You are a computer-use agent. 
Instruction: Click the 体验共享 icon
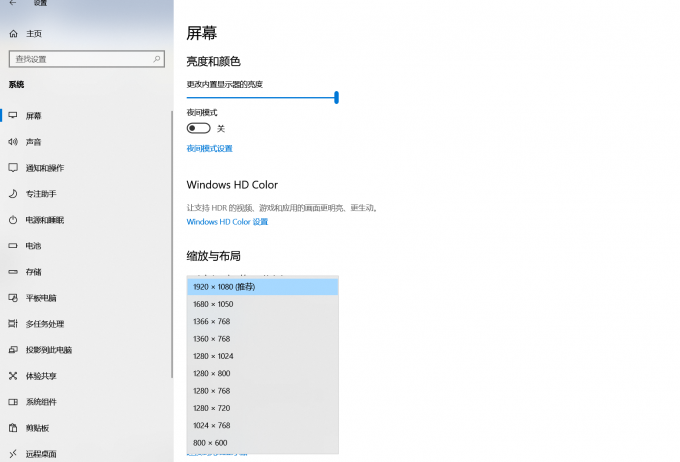13,376
